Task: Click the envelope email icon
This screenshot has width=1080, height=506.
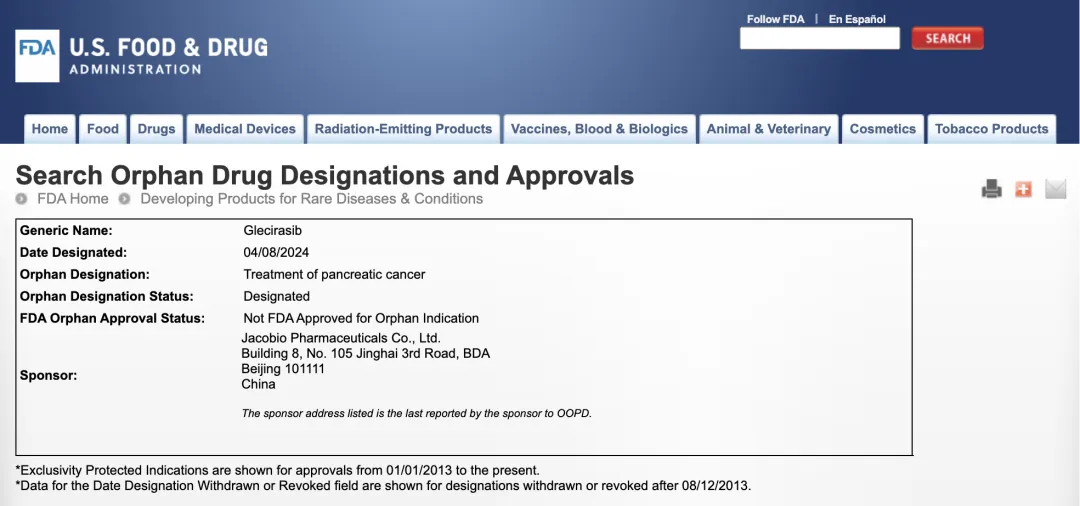Action: coord(1055,189)
